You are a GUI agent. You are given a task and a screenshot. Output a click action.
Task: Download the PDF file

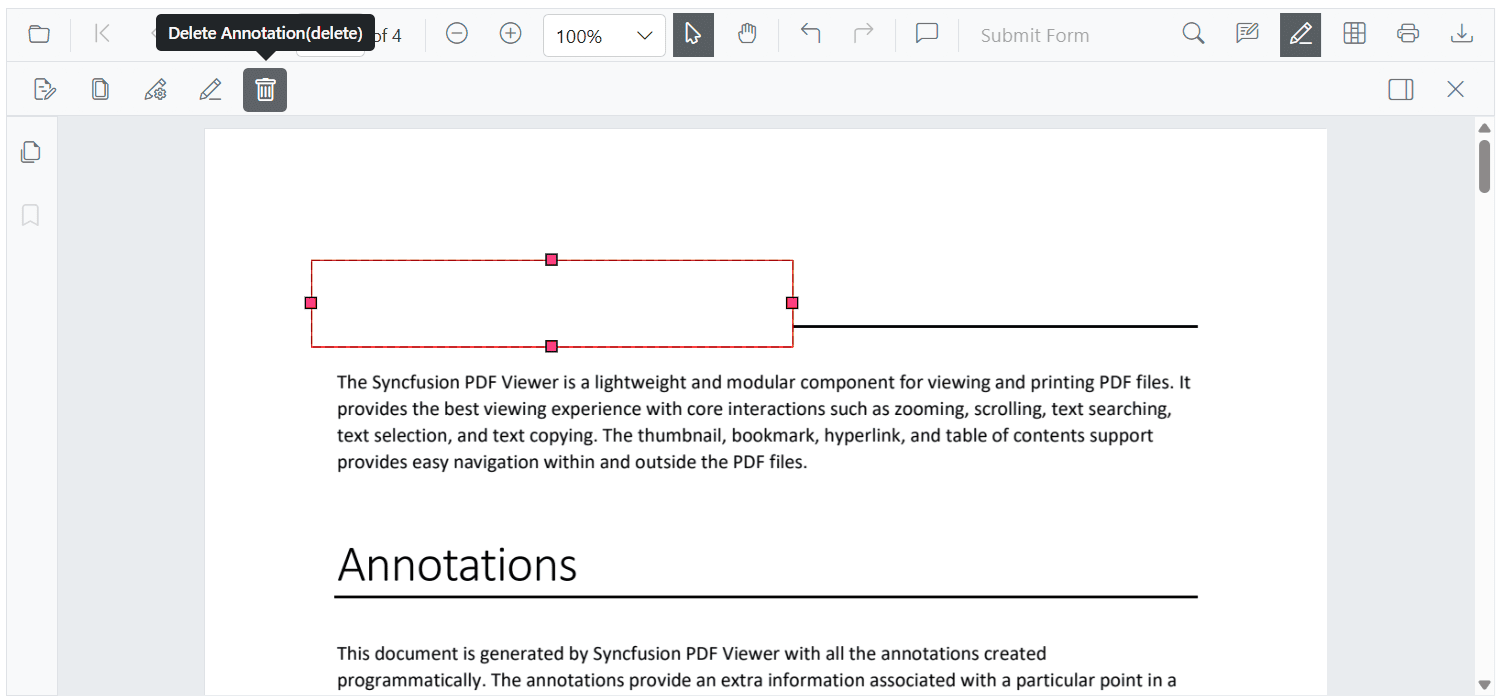coord(1462,33)
